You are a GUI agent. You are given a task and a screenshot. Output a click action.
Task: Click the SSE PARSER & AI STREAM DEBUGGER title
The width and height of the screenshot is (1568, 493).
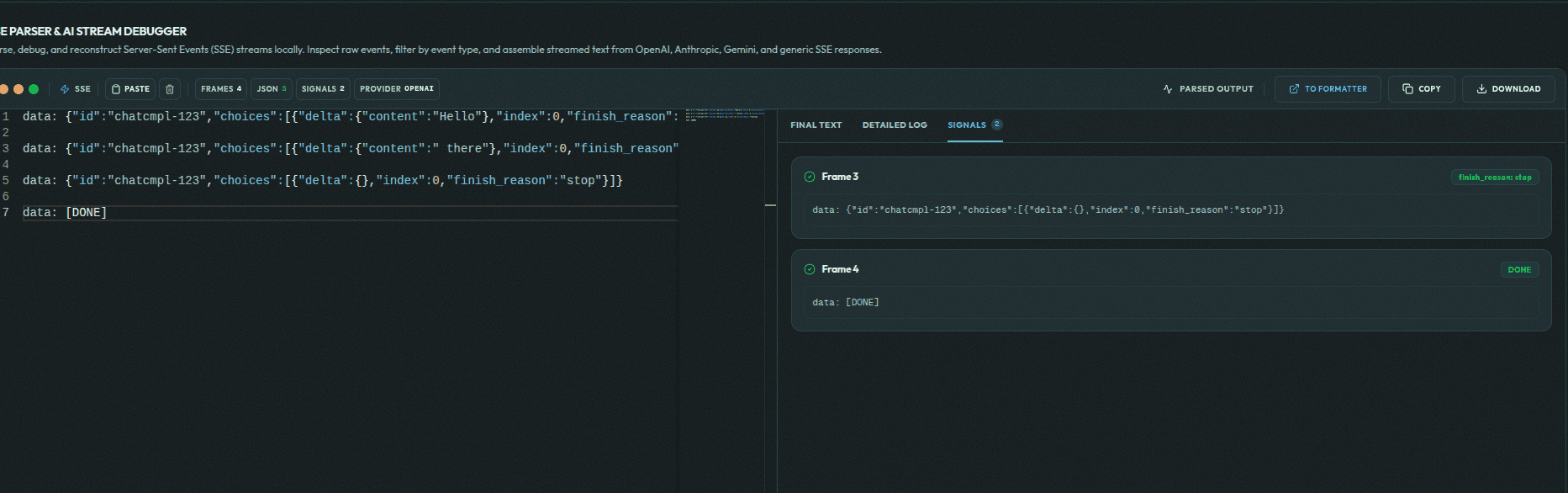[93, 31]
